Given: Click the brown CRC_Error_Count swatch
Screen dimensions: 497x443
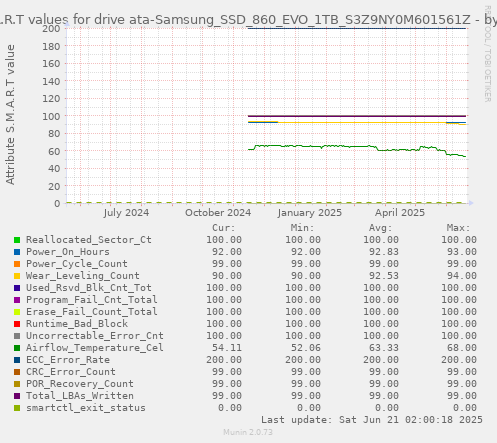Looking at the screenshot, I should tap(17, 372).
